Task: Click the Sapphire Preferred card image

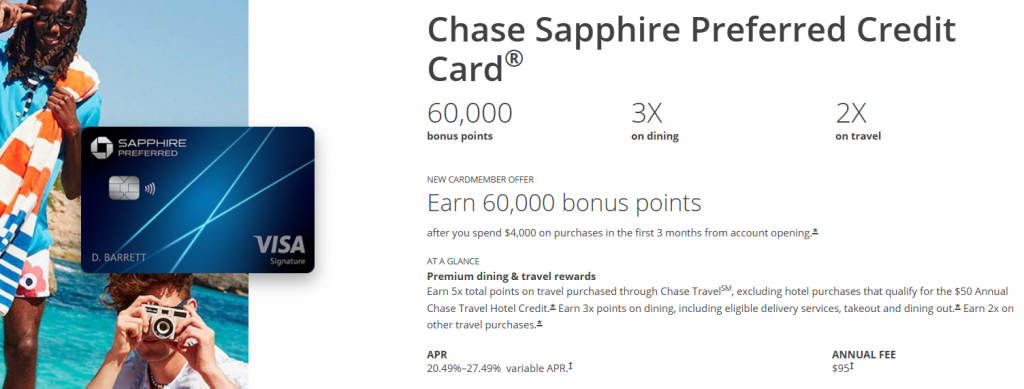Action: tap(198, 200)
